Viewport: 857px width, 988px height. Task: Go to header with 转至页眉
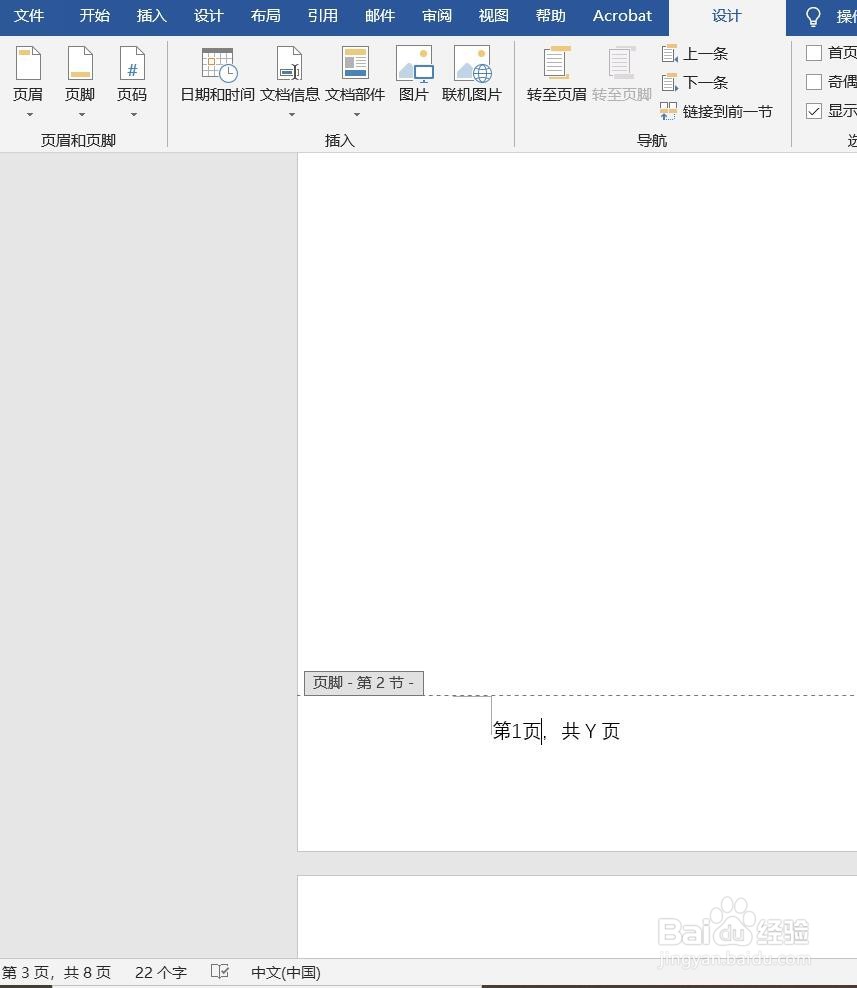point(556,75)
